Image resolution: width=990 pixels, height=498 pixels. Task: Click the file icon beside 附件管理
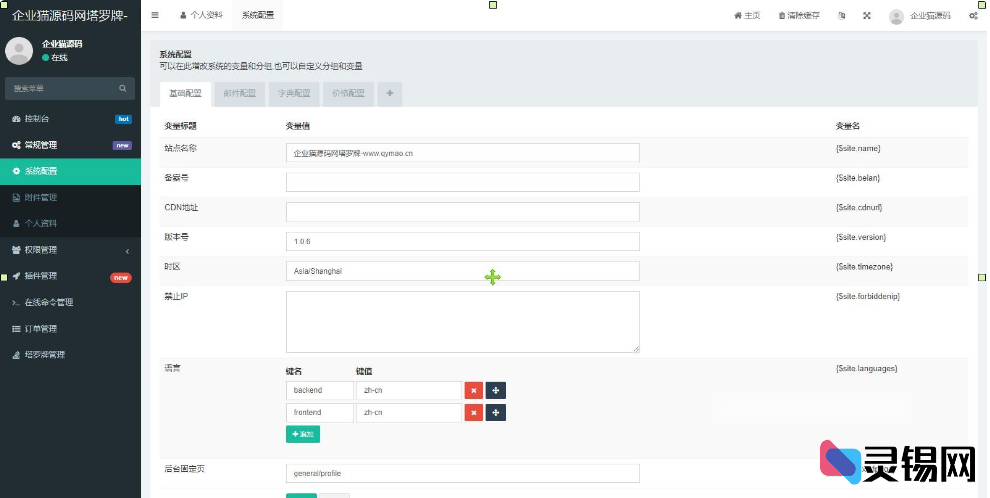point(16,198)
